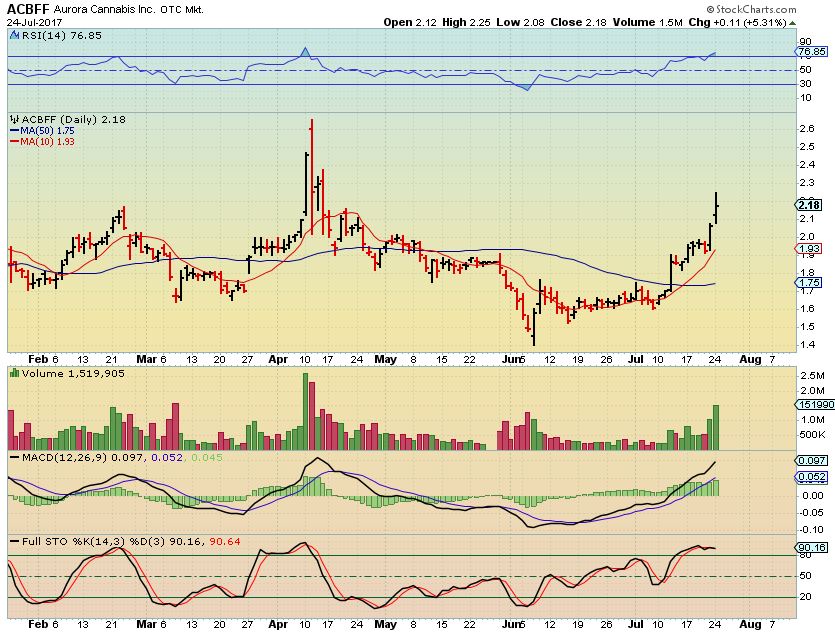Select the red MA(10) line swatch in legend
Screen dimensions: 835x634
pyautogui.click(x=14, y=142)
